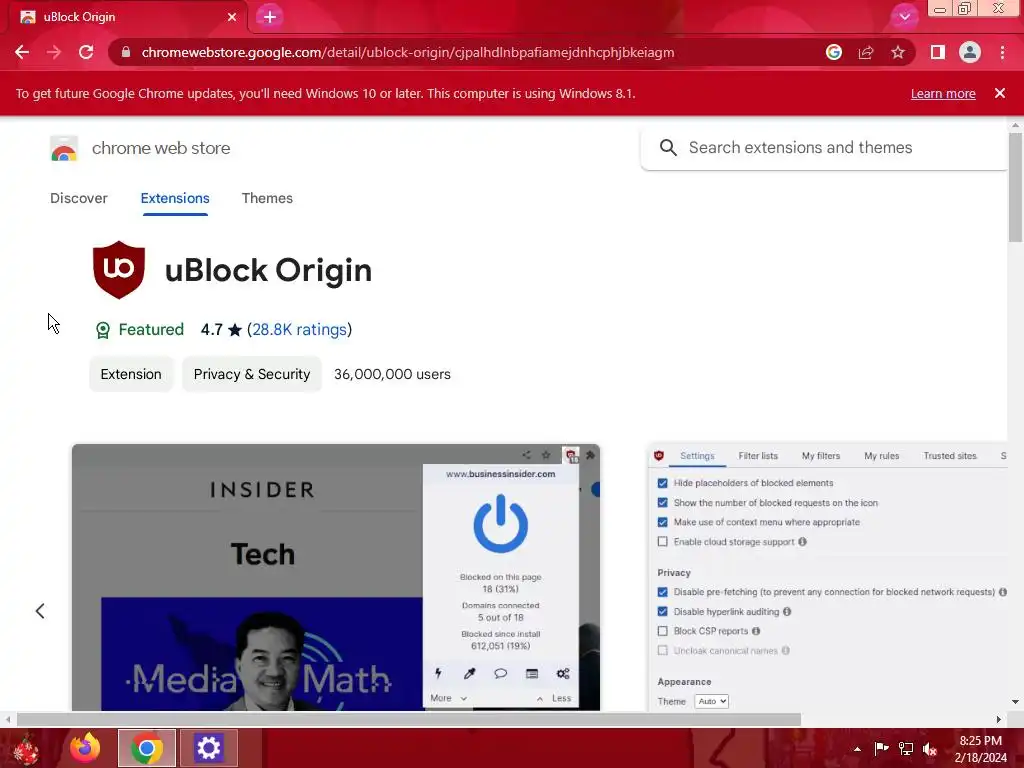The width and height of the screenshot is (1024, 768).
Task: Open the Theme Auto dropdown
Action: pos(711,701)
